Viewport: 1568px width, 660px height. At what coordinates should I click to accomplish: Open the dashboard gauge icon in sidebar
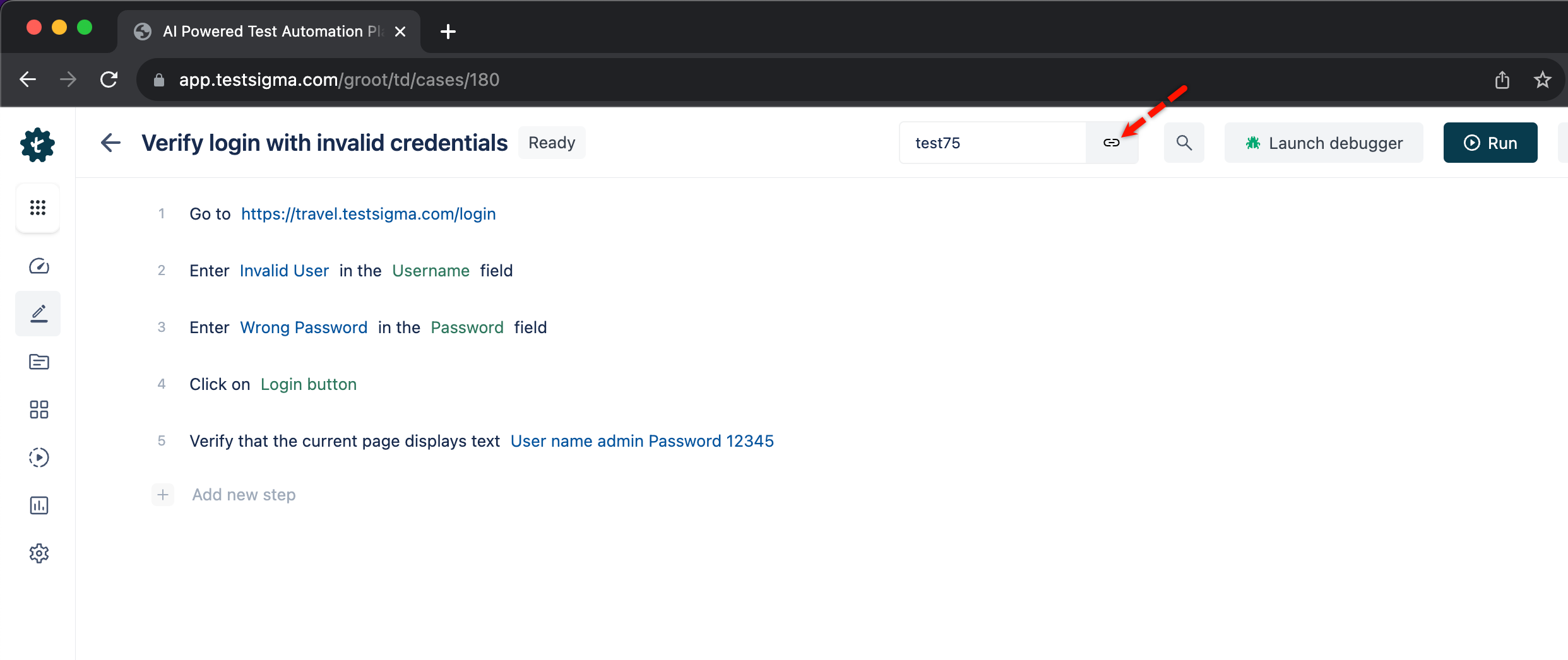coord(39,266)
